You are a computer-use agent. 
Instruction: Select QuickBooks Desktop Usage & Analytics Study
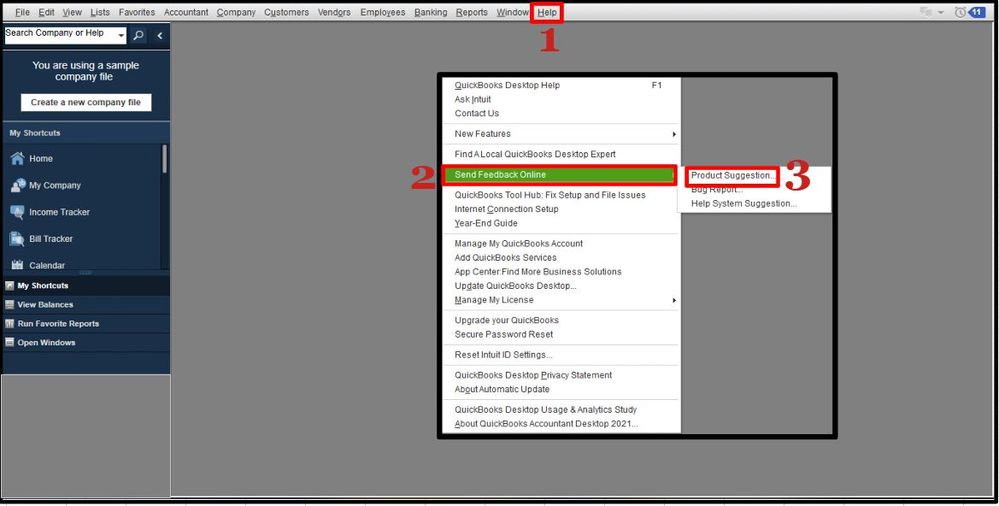[x=562, y=410]
